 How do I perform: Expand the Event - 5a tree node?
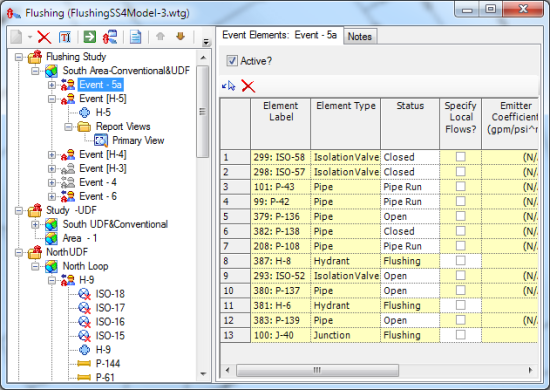coord(52,85)
